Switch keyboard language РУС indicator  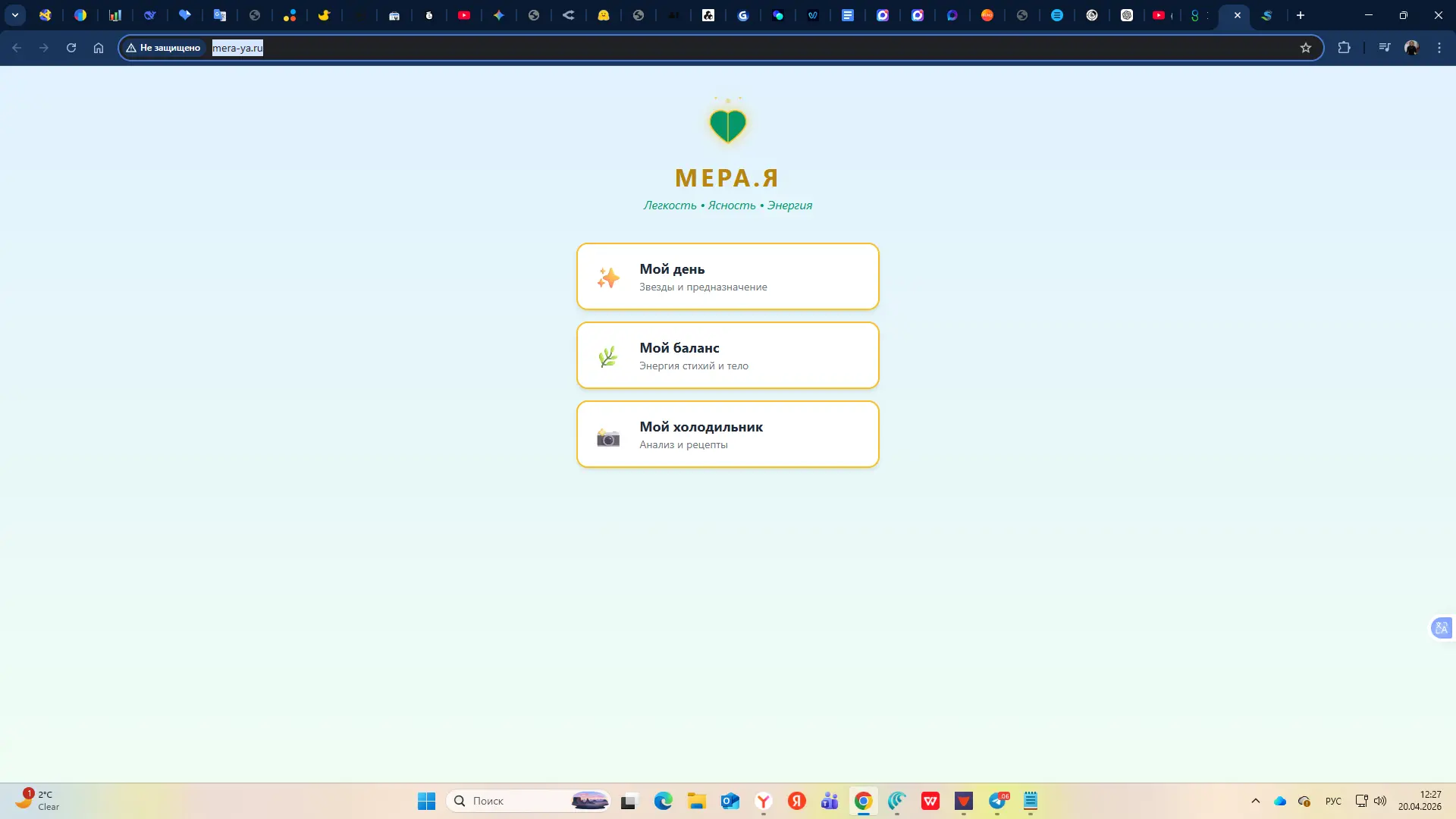point(1333,801)
